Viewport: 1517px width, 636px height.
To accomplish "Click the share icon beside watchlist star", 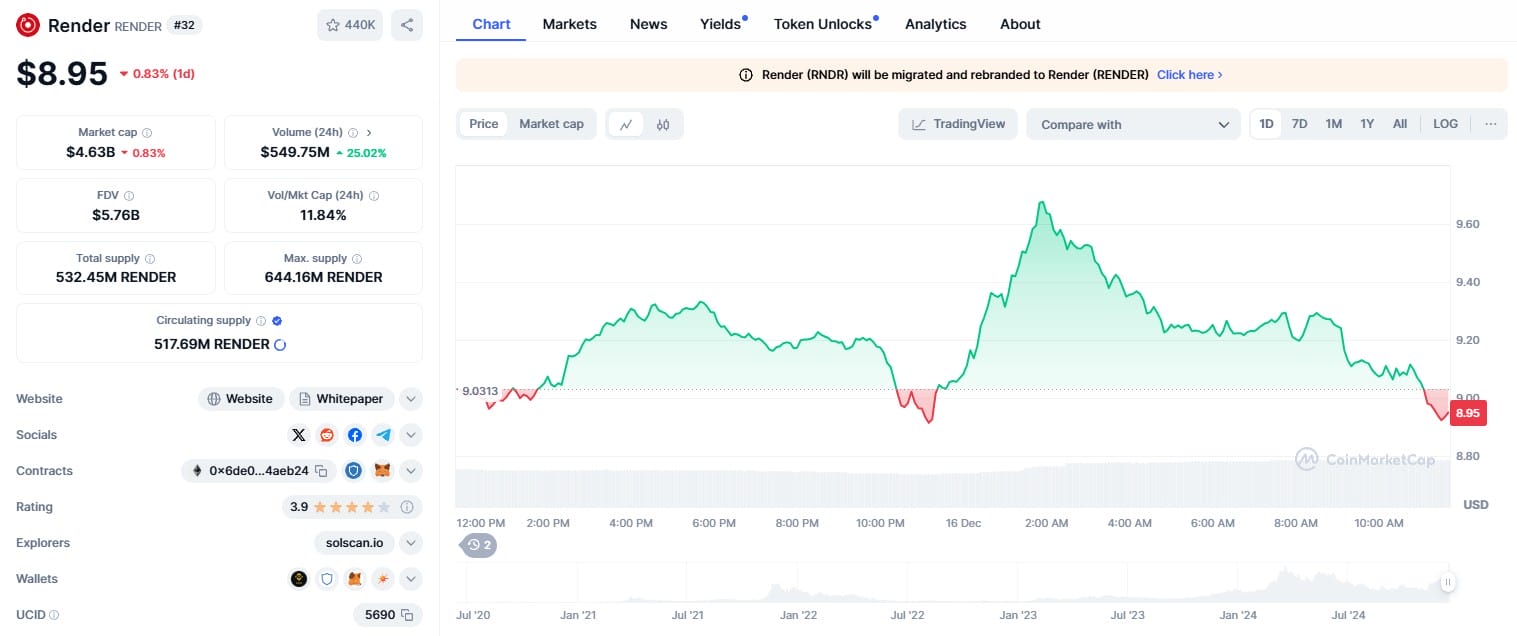I will (406, 25).
